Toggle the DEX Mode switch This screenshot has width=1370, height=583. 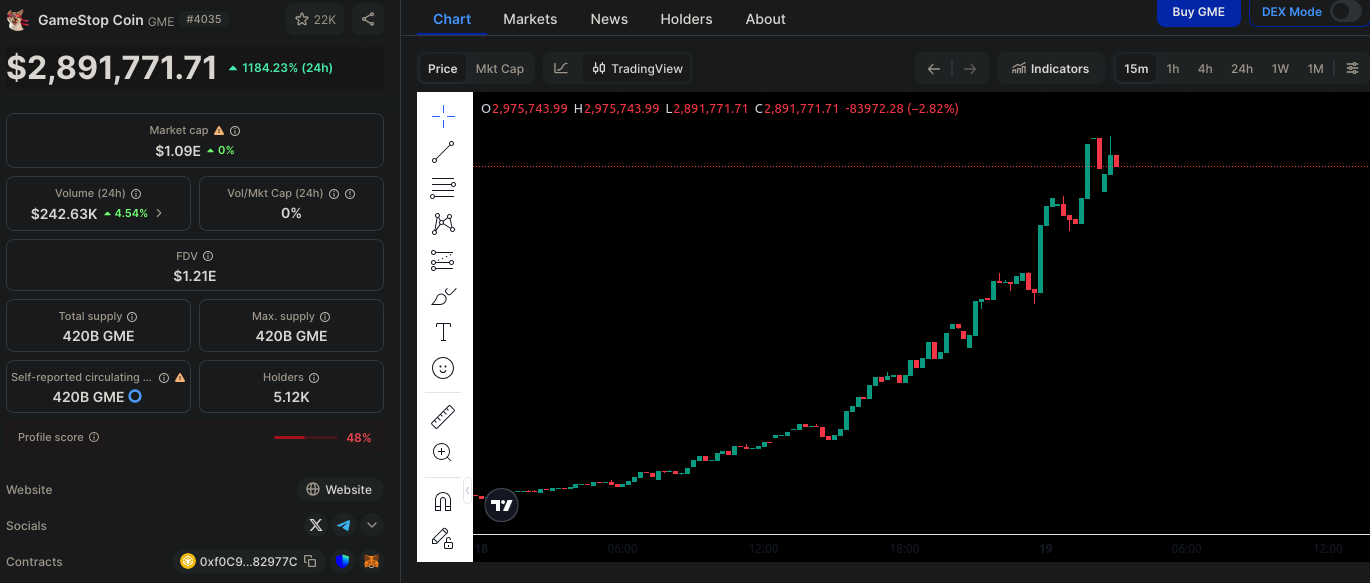click(x=1345, y=12)
